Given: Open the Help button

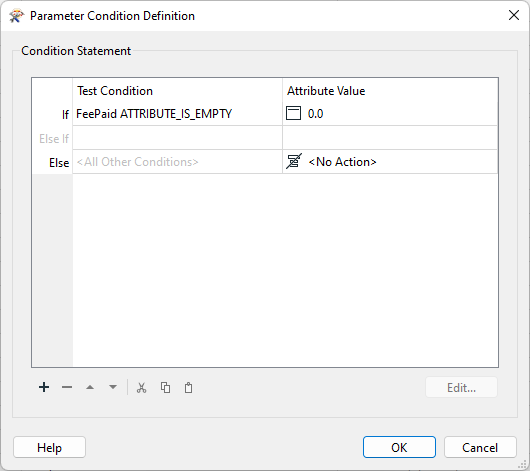Looking at the screenshot, I should 49,447.
